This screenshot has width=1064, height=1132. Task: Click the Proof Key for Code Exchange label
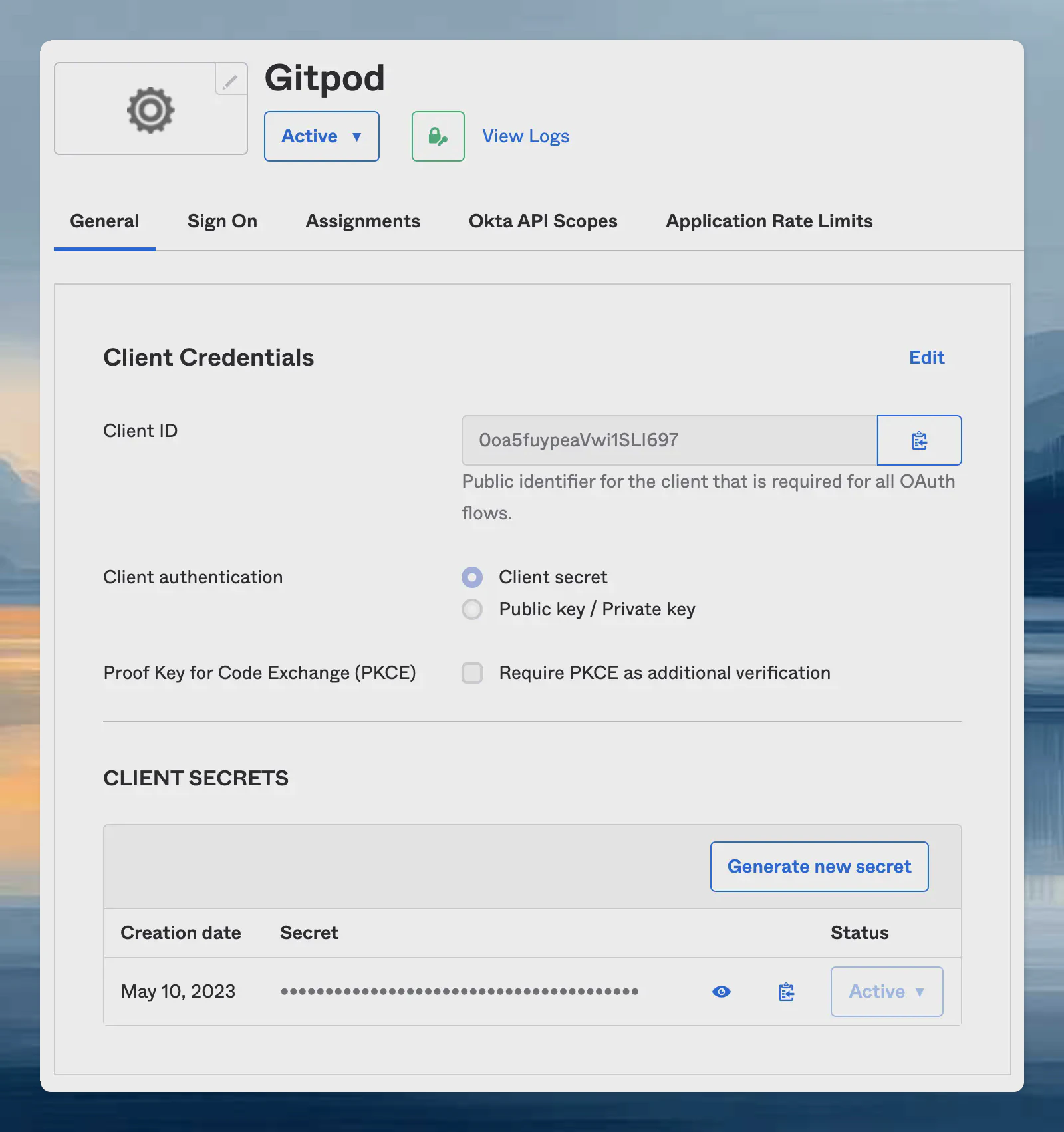(x=259, y=673)
